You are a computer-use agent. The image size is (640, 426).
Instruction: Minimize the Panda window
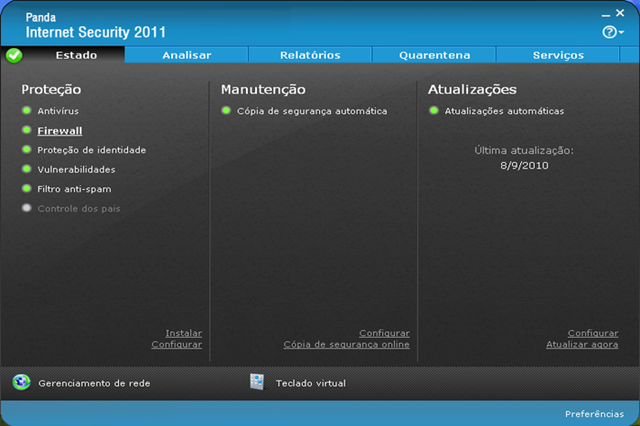[606, 14]
